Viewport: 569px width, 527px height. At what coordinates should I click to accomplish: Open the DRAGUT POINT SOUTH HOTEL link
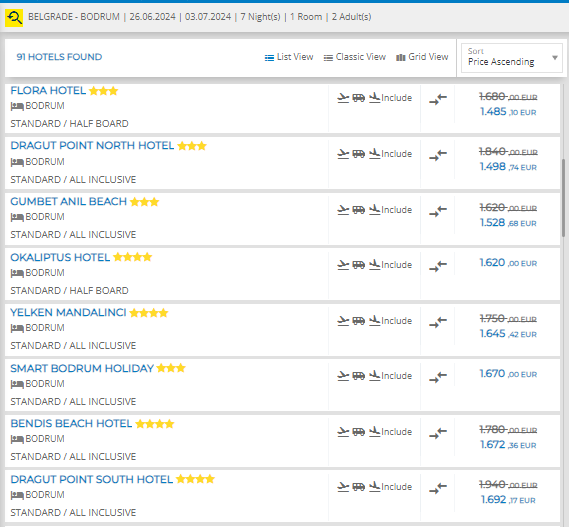pyautogui.click(x=91, y=479)
